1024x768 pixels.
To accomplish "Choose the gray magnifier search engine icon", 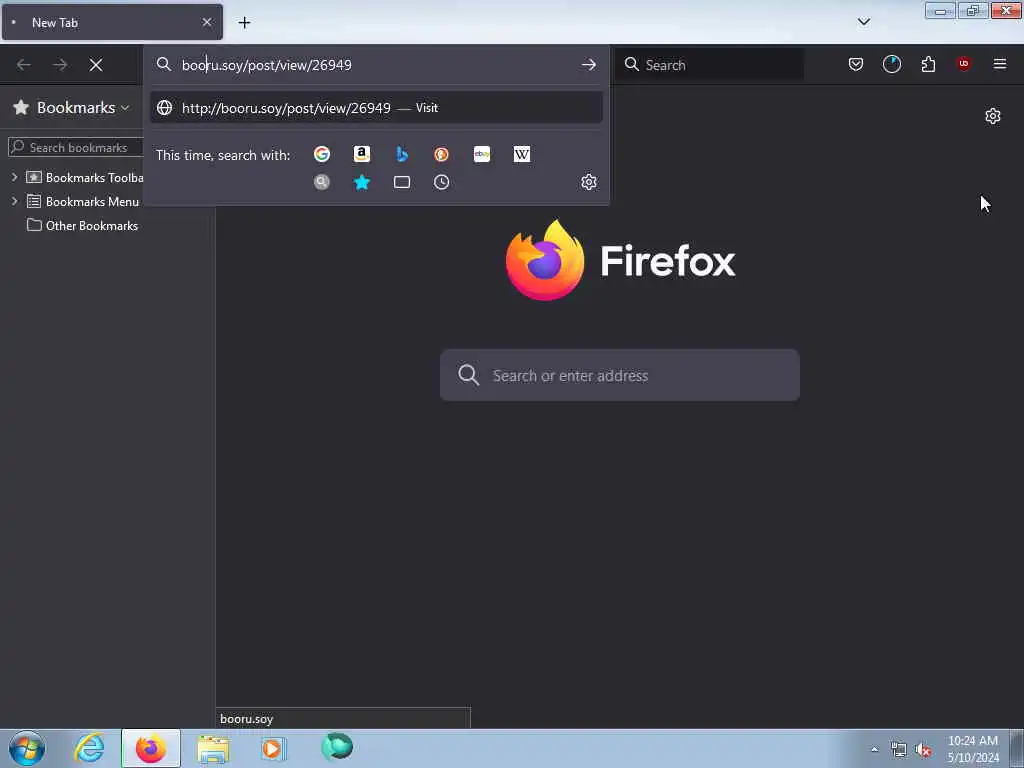I will pyautogui.click(x=322, y=182).
